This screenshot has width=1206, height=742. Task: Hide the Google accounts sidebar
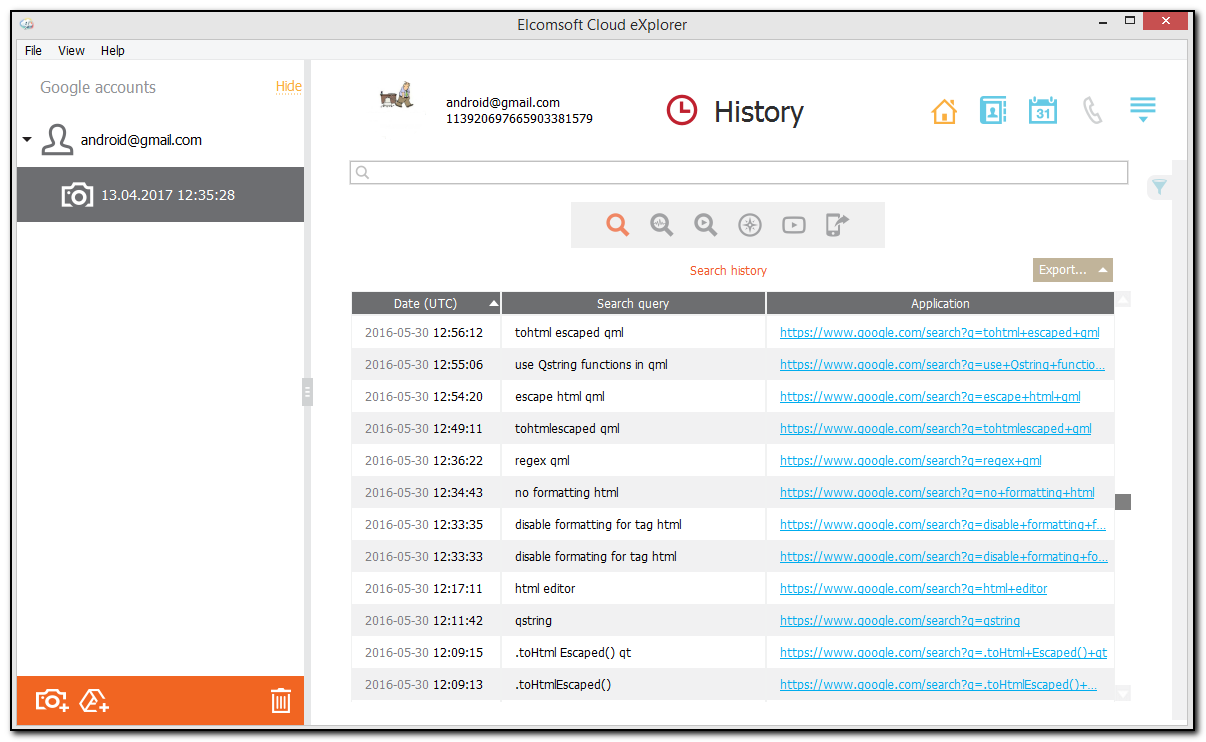289,87
